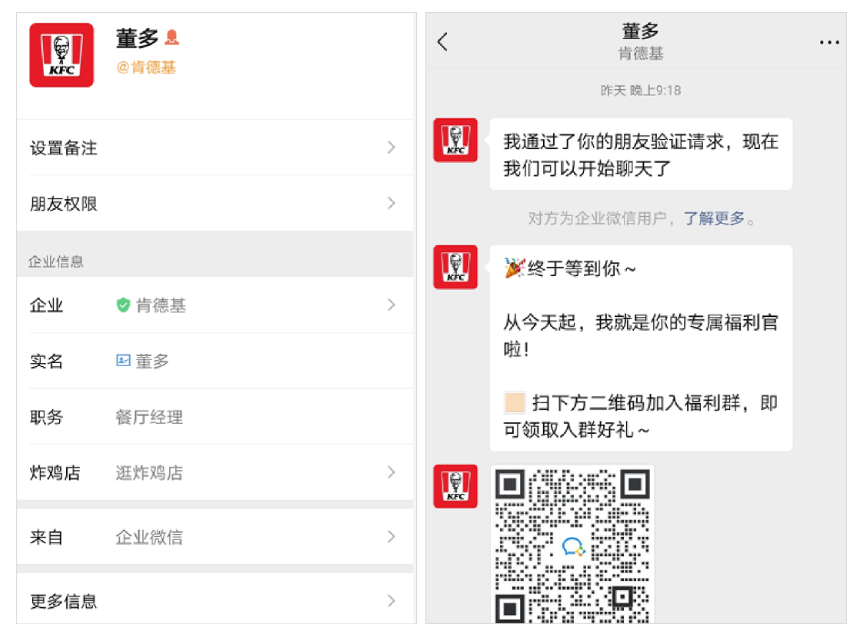The width and height of the screenshot is (860, 639).
Task: Tap the timestamp 昨天 晚上9:18
Action: coord(641,90)
